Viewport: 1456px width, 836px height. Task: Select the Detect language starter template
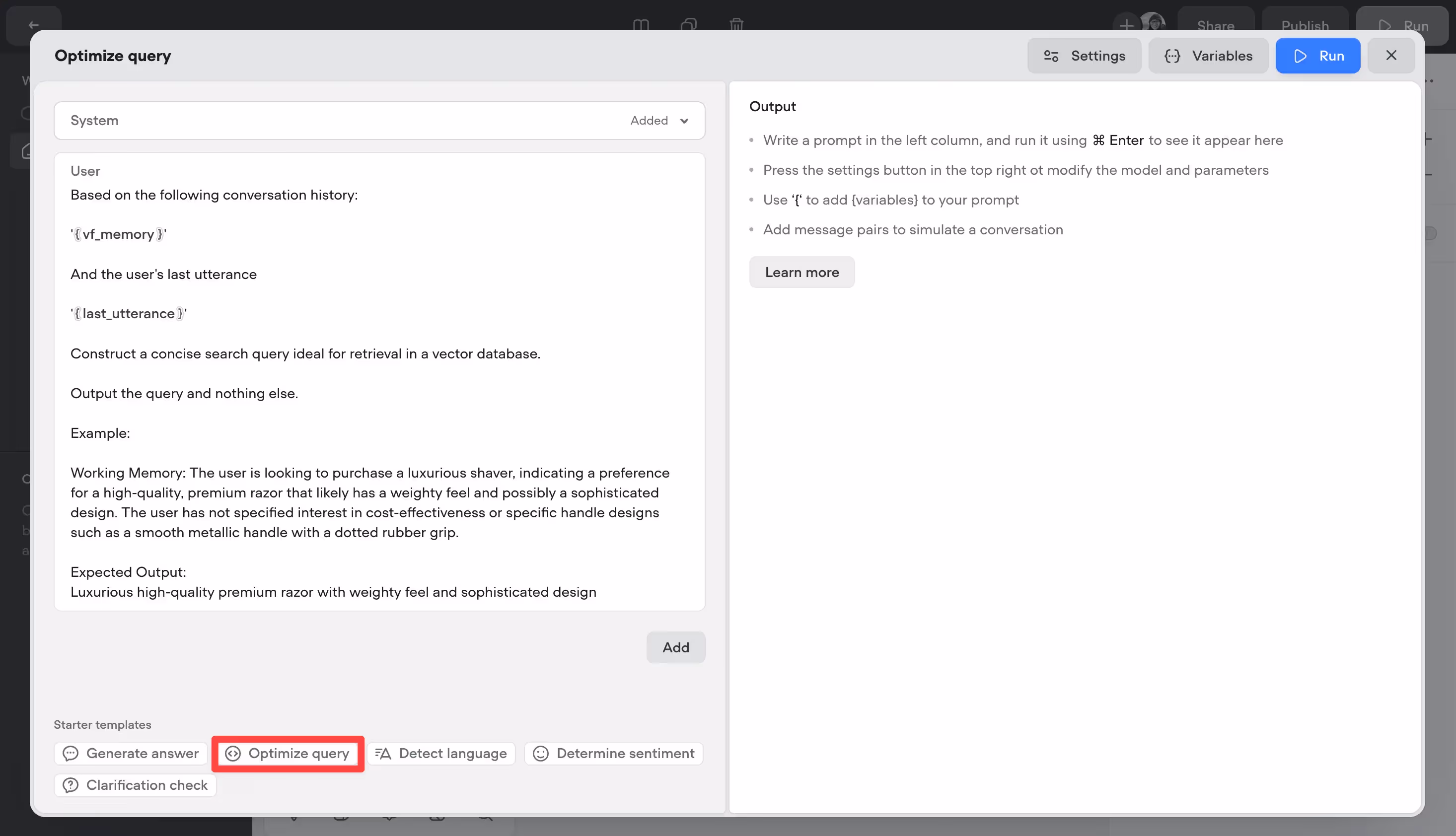coord(441,753)
